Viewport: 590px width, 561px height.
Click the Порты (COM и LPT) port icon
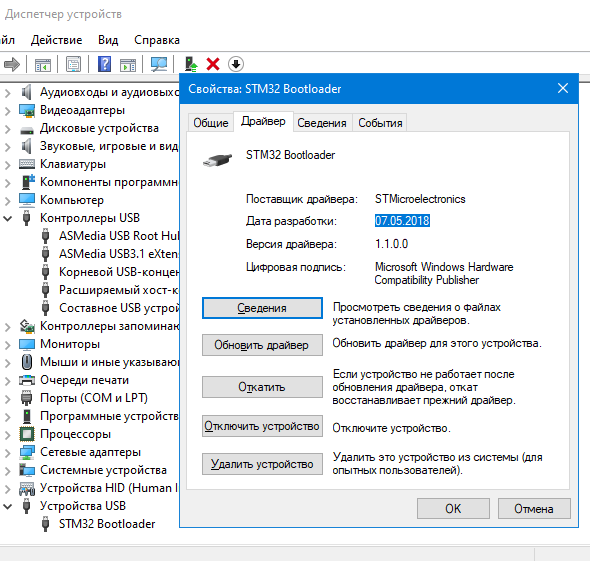[26, 398]
